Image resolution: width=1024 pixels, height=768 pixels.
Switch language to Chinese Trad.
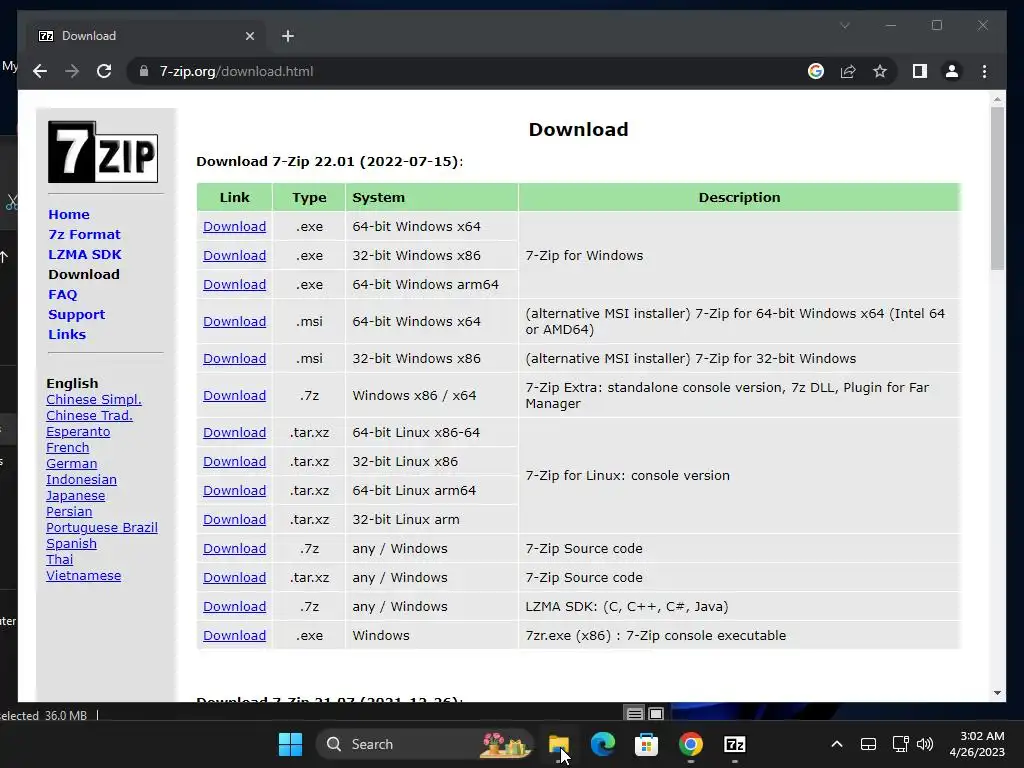click(89, 415)
